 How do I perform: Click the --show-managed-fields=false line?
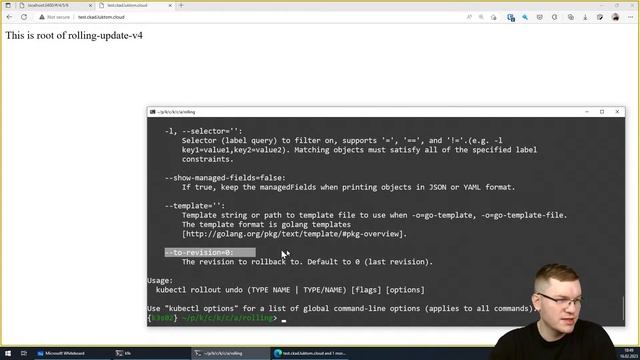pos(225,178)
